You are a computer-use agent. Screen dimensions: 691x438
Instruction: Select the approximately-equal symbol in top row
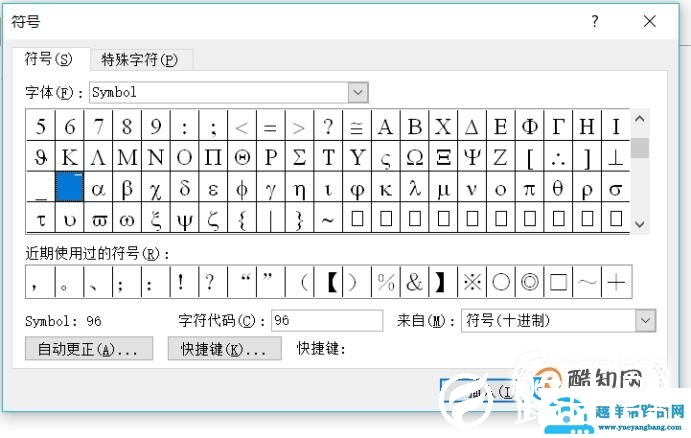point(357,126)
